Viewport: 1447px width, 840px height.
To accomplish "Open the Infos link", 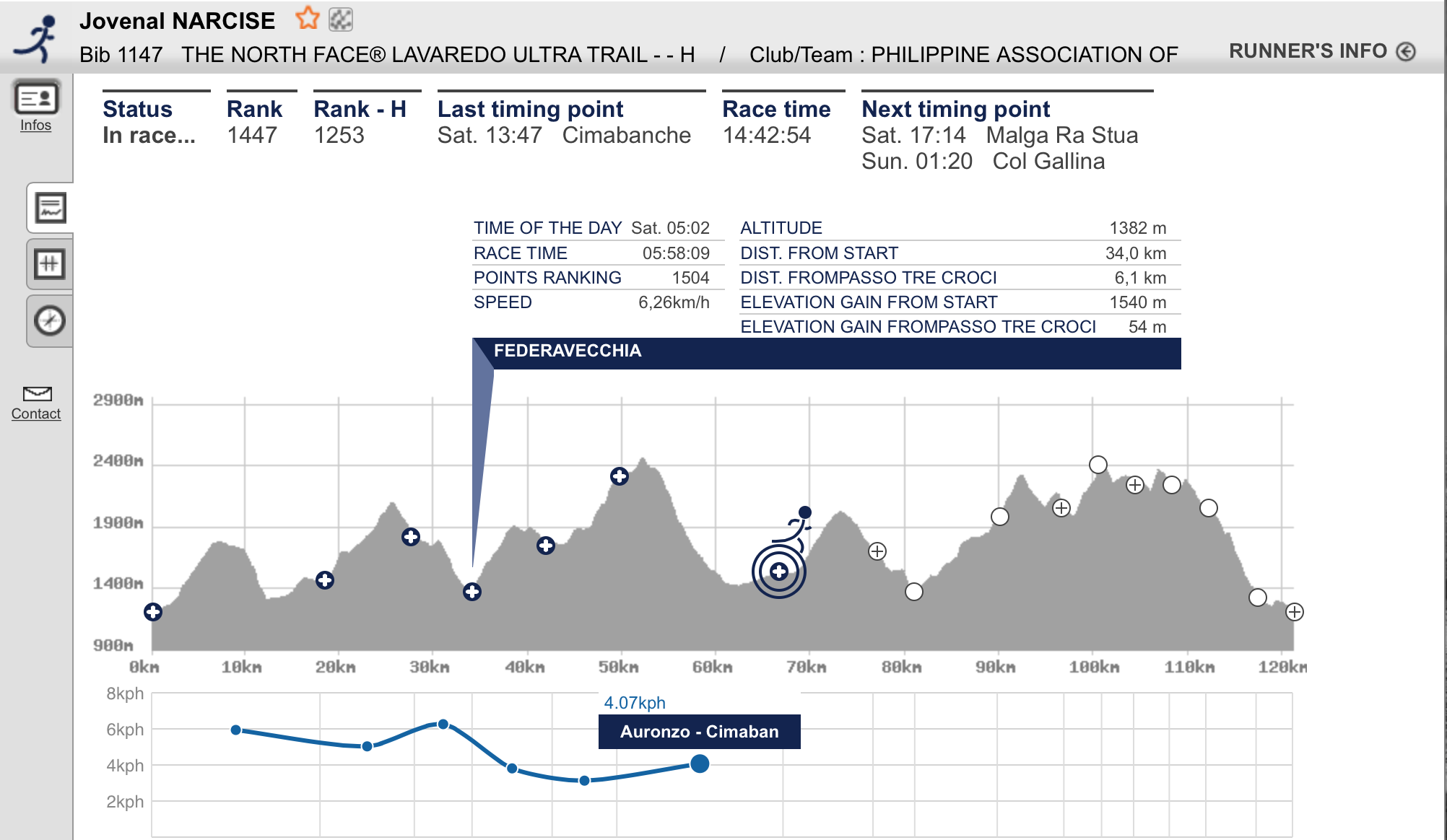I will point(35,126).
